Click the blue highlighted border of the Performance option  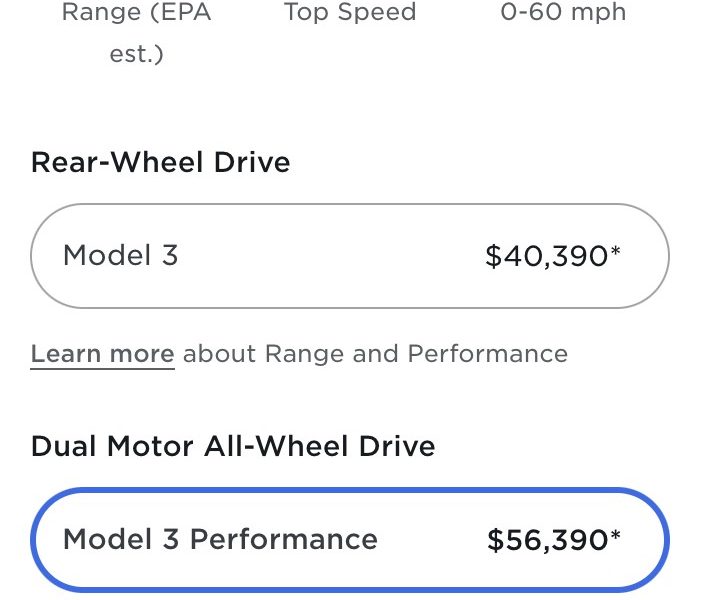click(x=350, y=490)
